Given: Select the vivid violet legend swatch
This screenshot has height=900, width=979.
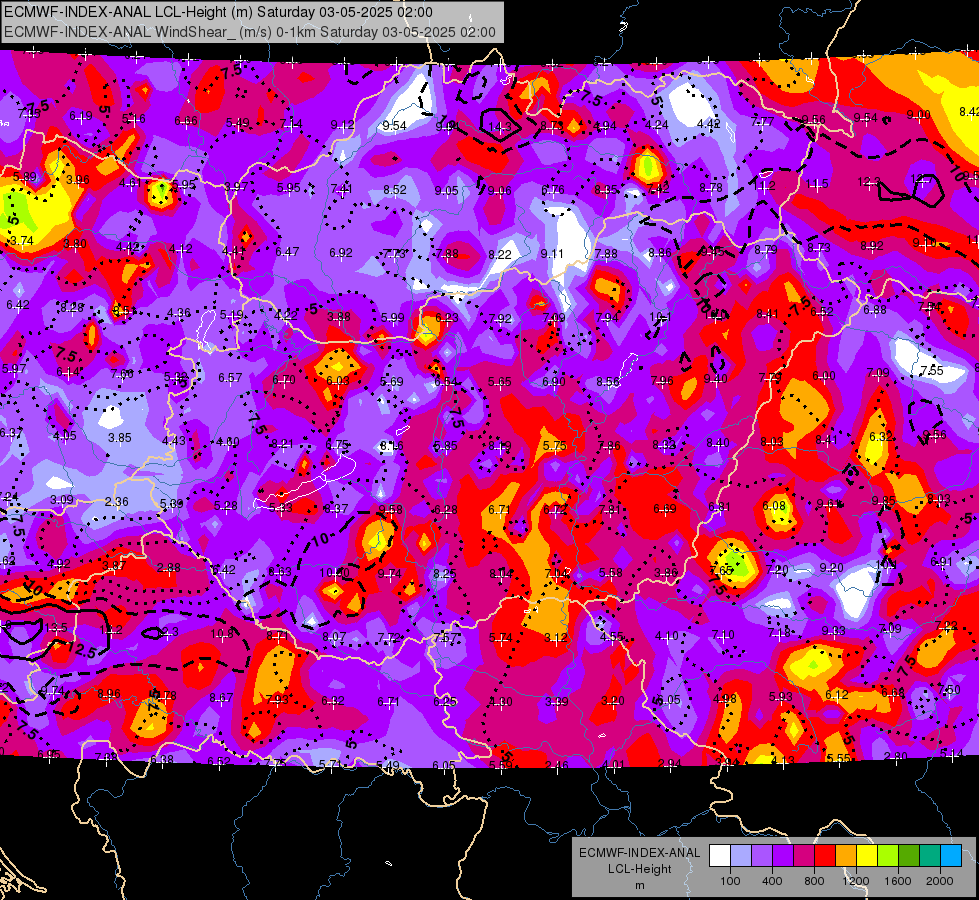Looking at the screenshot, I should (782, 856).
